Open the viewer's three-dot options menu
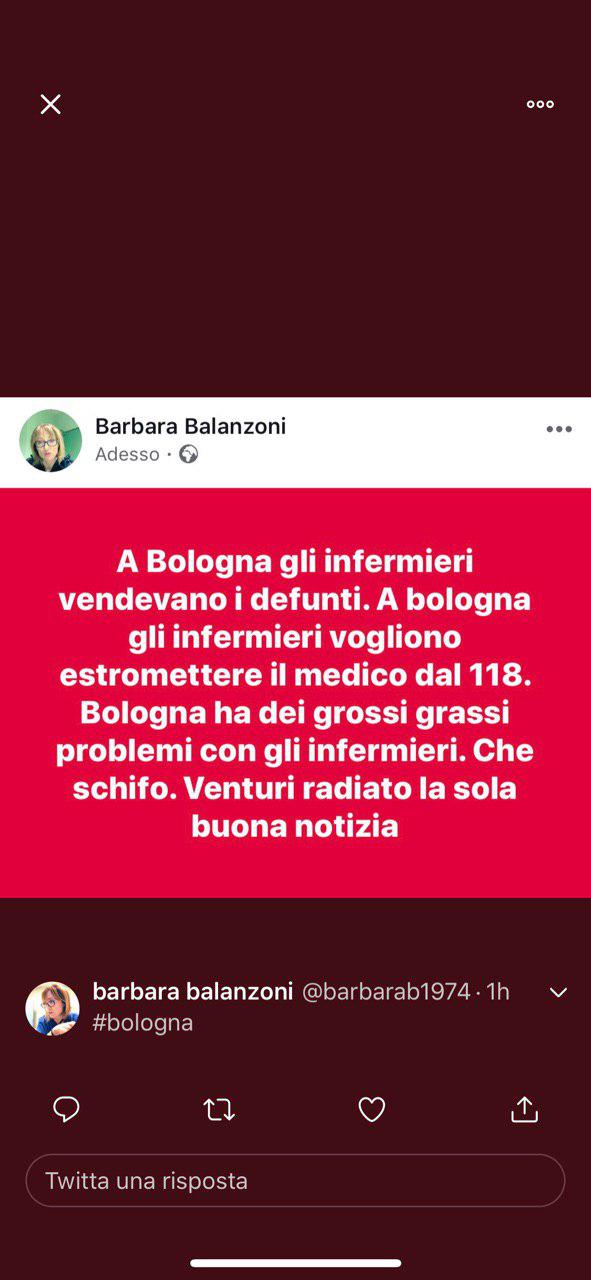The width and height of the screenshot is (591, 1280). tap(540, 104)
